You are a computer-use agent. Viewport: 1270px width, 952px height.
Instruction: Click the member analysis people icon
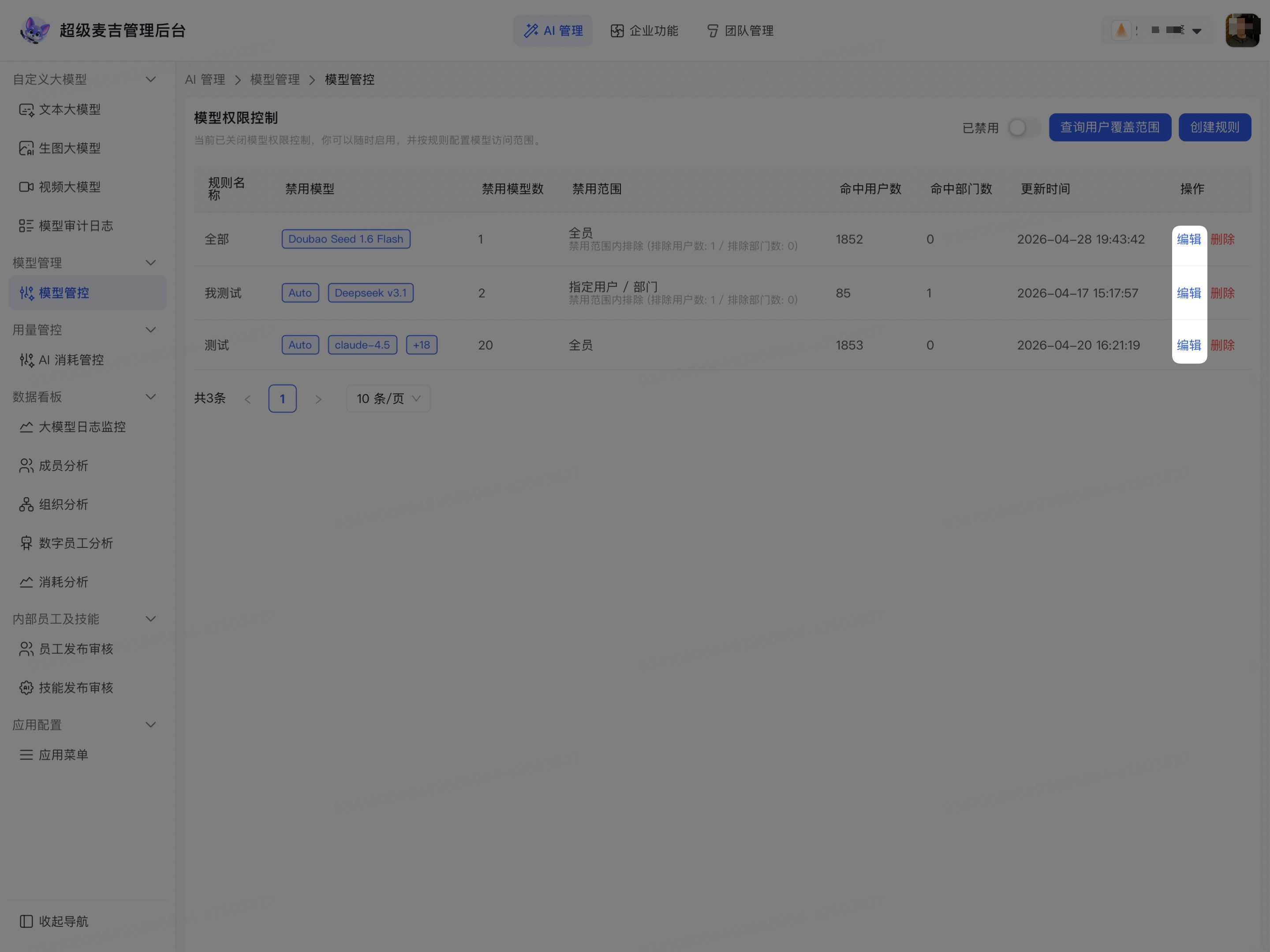26,466
